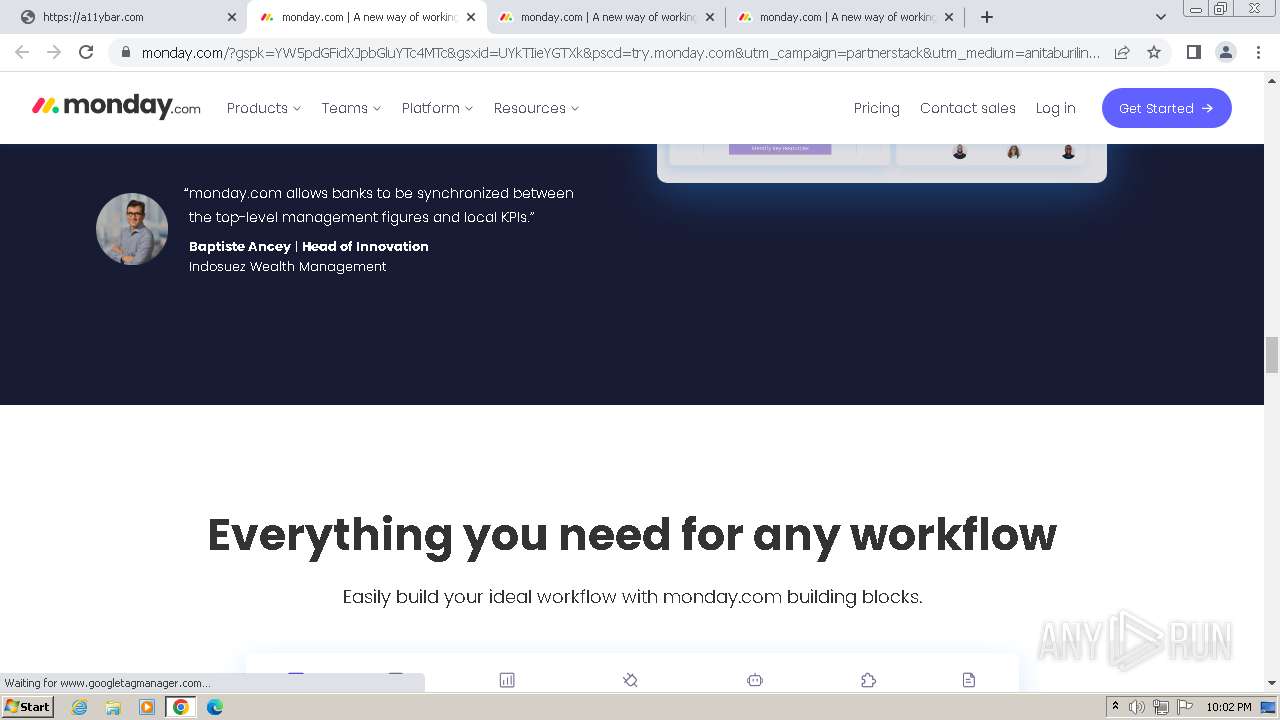Select the automations robot icon building block
This screenshot has height=720, width=1280.
755,680
